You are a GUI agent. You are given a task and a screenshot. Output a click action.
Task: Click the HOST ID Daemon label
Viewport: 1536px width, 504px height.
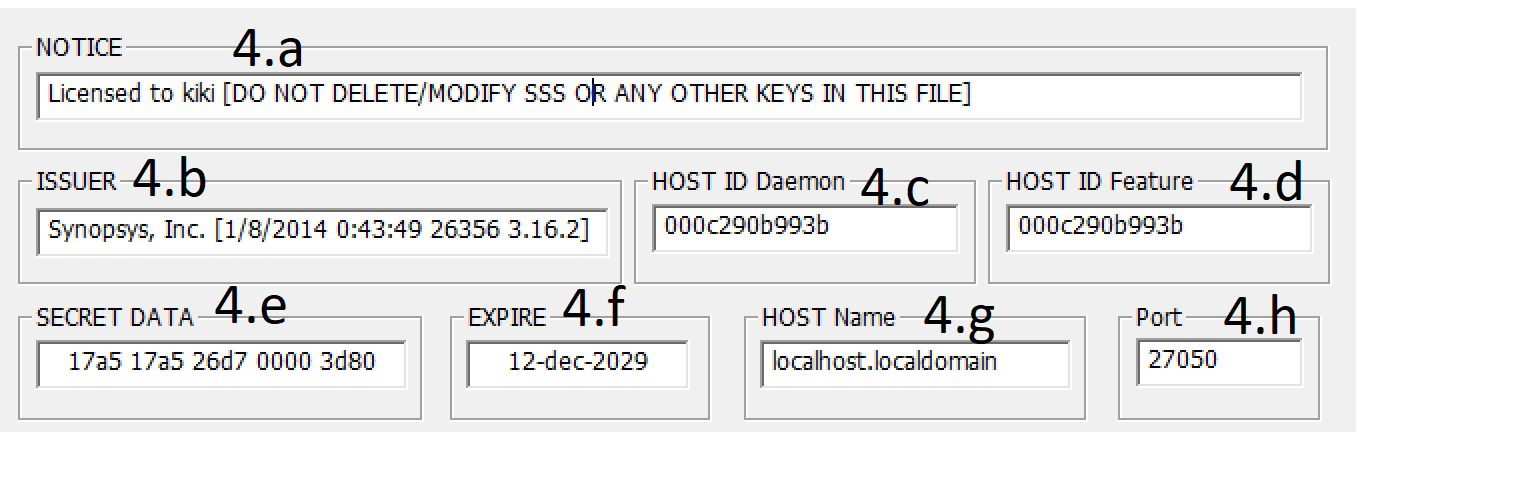(748, 182)
